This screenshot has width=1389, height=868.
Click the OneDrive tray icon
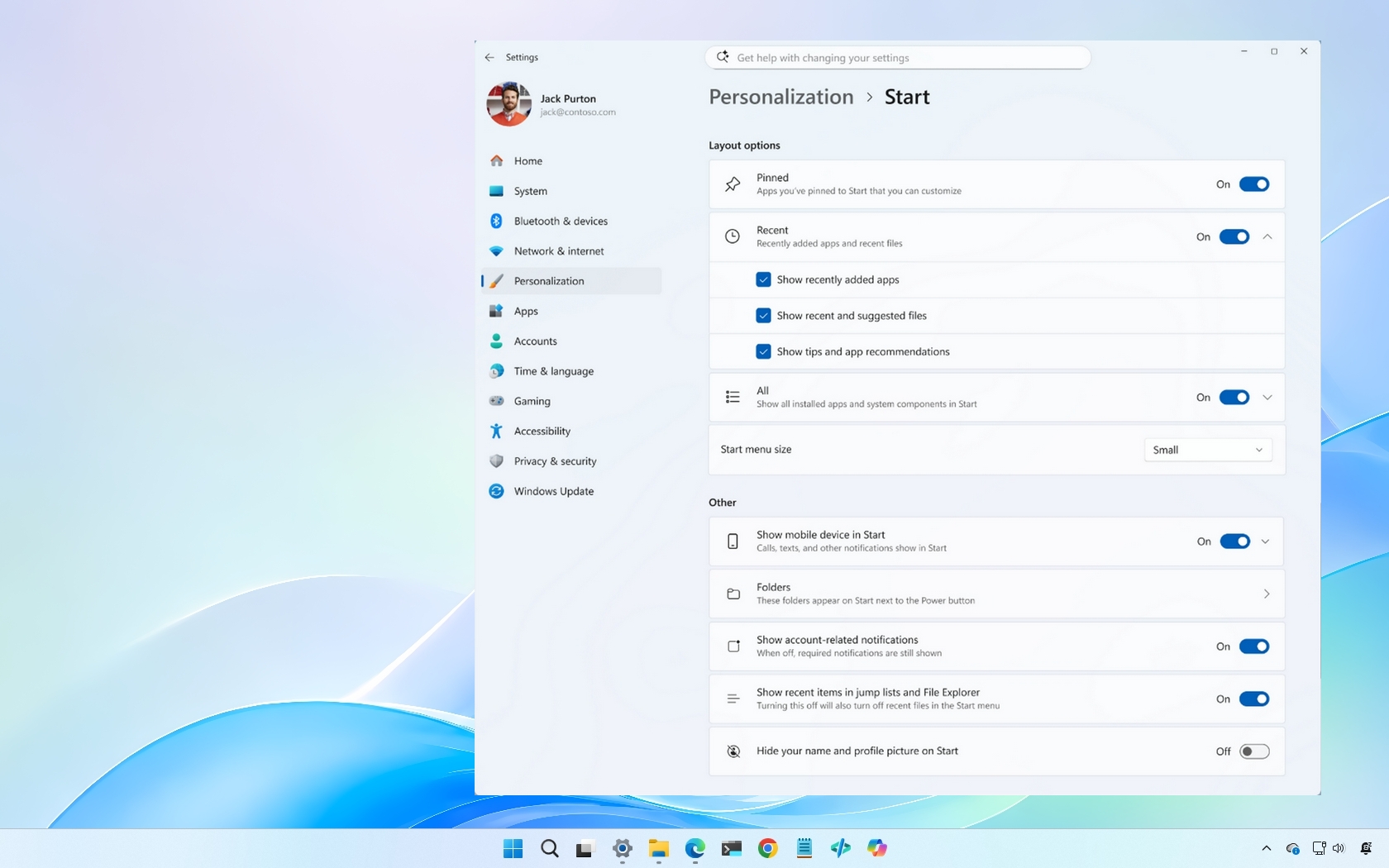[1293, 848]
